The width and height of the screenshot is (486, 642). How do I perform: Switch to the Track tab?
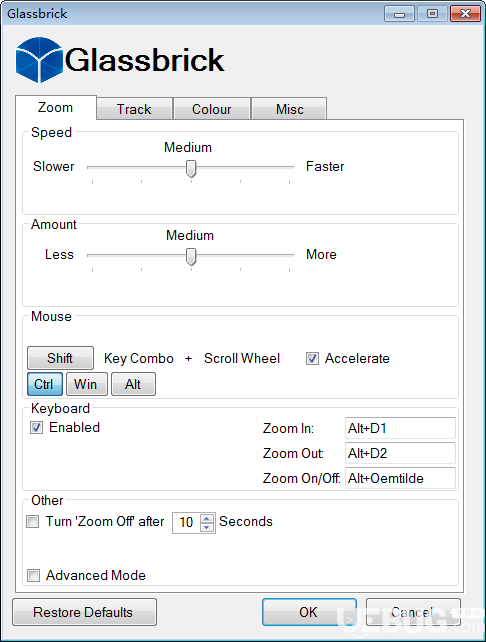pyautogui.click(x=134, y=109)
